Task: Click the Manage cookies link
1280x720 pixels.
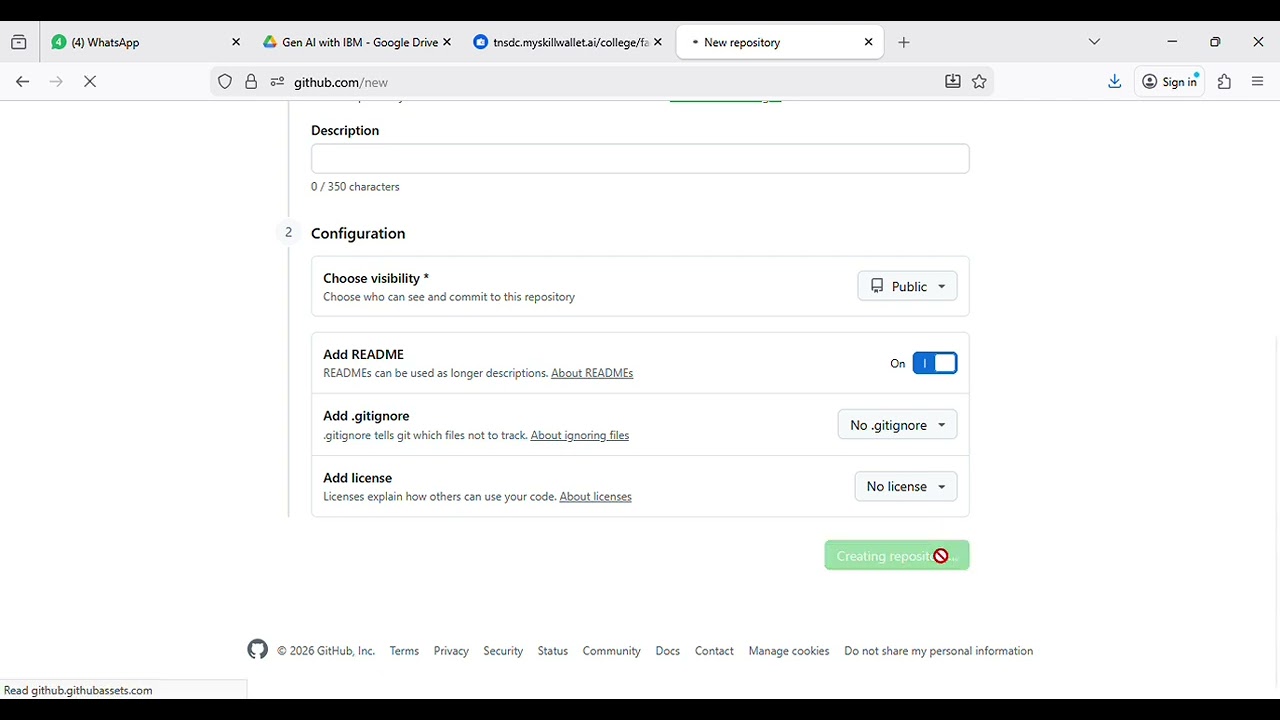Action: tap(789, 651)
